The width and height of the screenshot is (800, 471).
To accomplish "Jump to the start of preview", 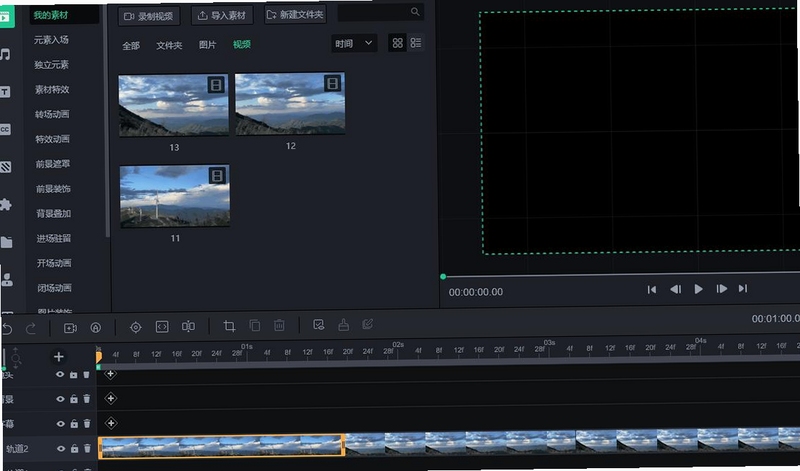I will (x=652, y=289).
